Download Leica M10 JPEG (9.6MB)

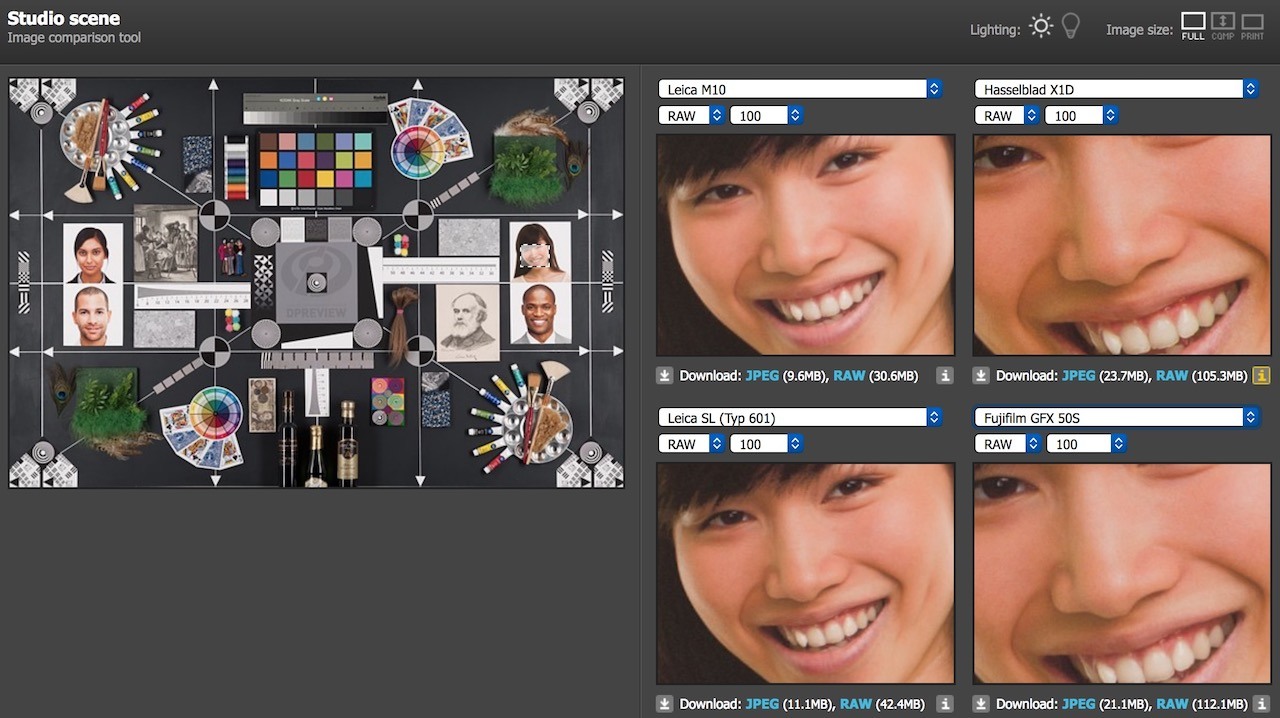pyautogui.click(x=761, y=376)
